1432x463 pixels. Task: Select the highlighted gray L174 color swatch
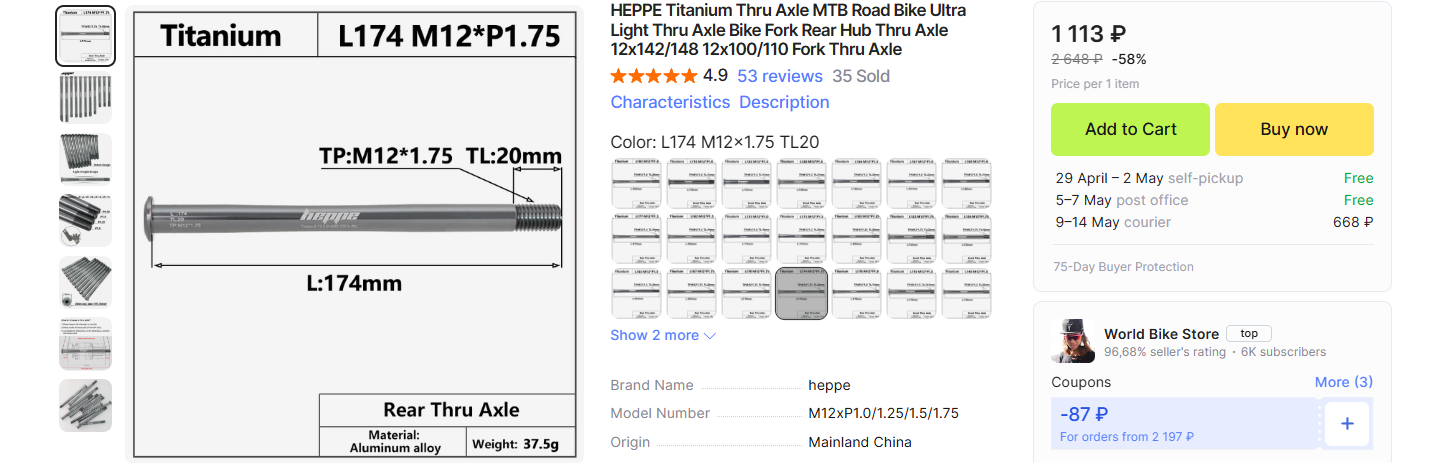[x=801, y=293]
